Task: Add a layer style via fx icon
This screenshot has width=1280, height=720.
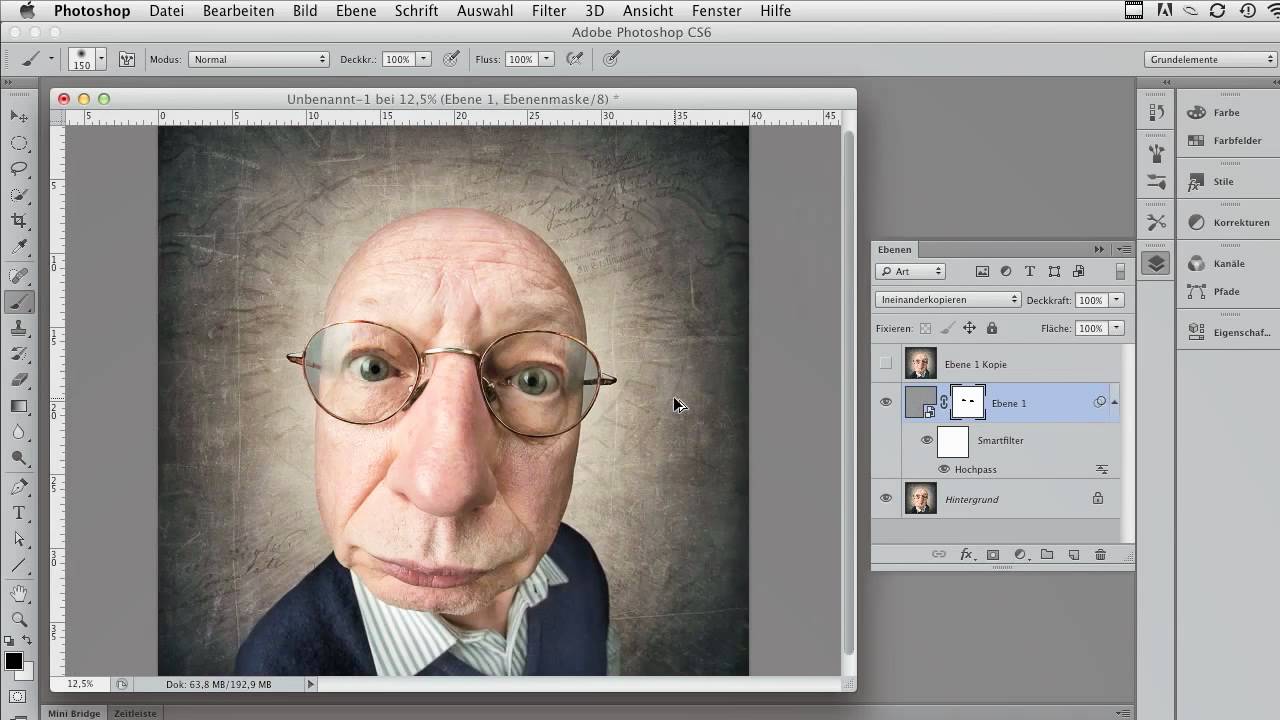Action: pyautogui.click(x=966, y=554)
